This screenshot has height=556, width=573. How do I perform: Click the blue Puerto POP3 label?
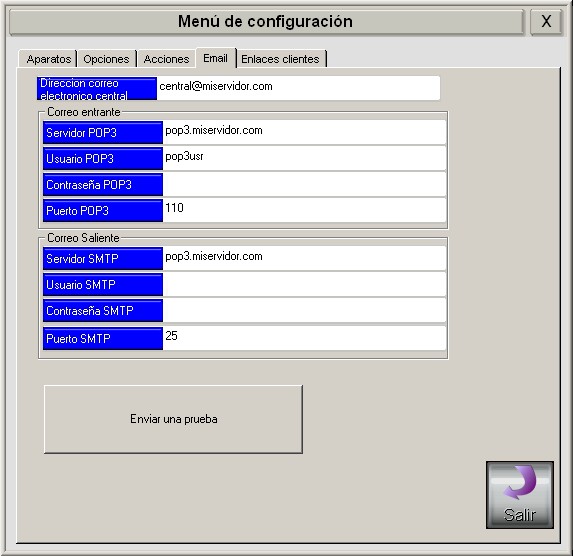[103, 210]
